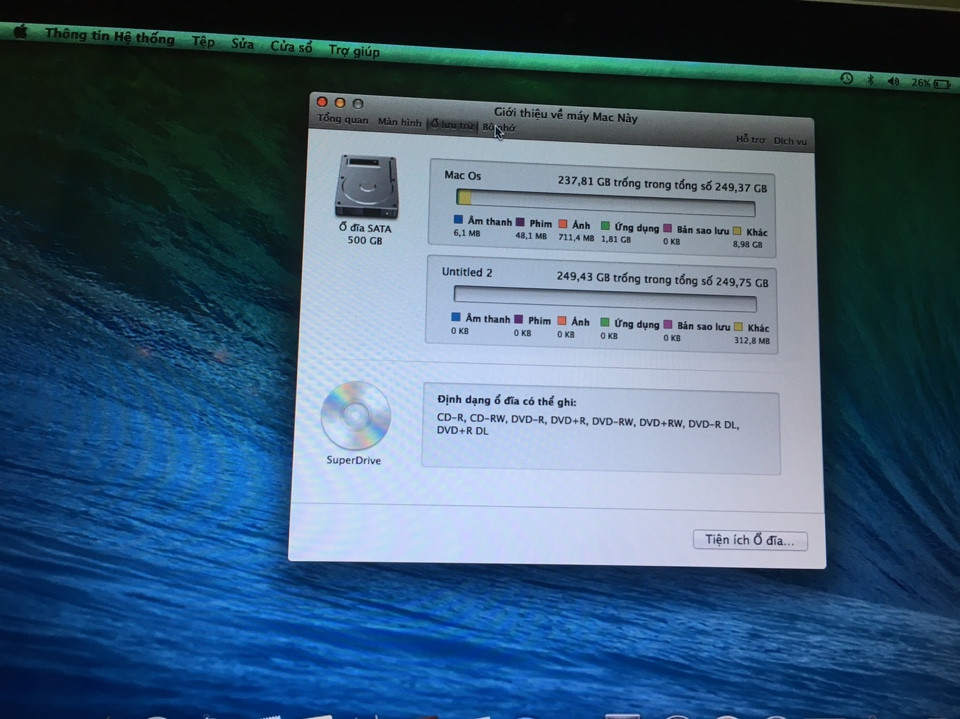
Task: Click the green Ứng dụng swatch for Mac Os
Action: 605,226
